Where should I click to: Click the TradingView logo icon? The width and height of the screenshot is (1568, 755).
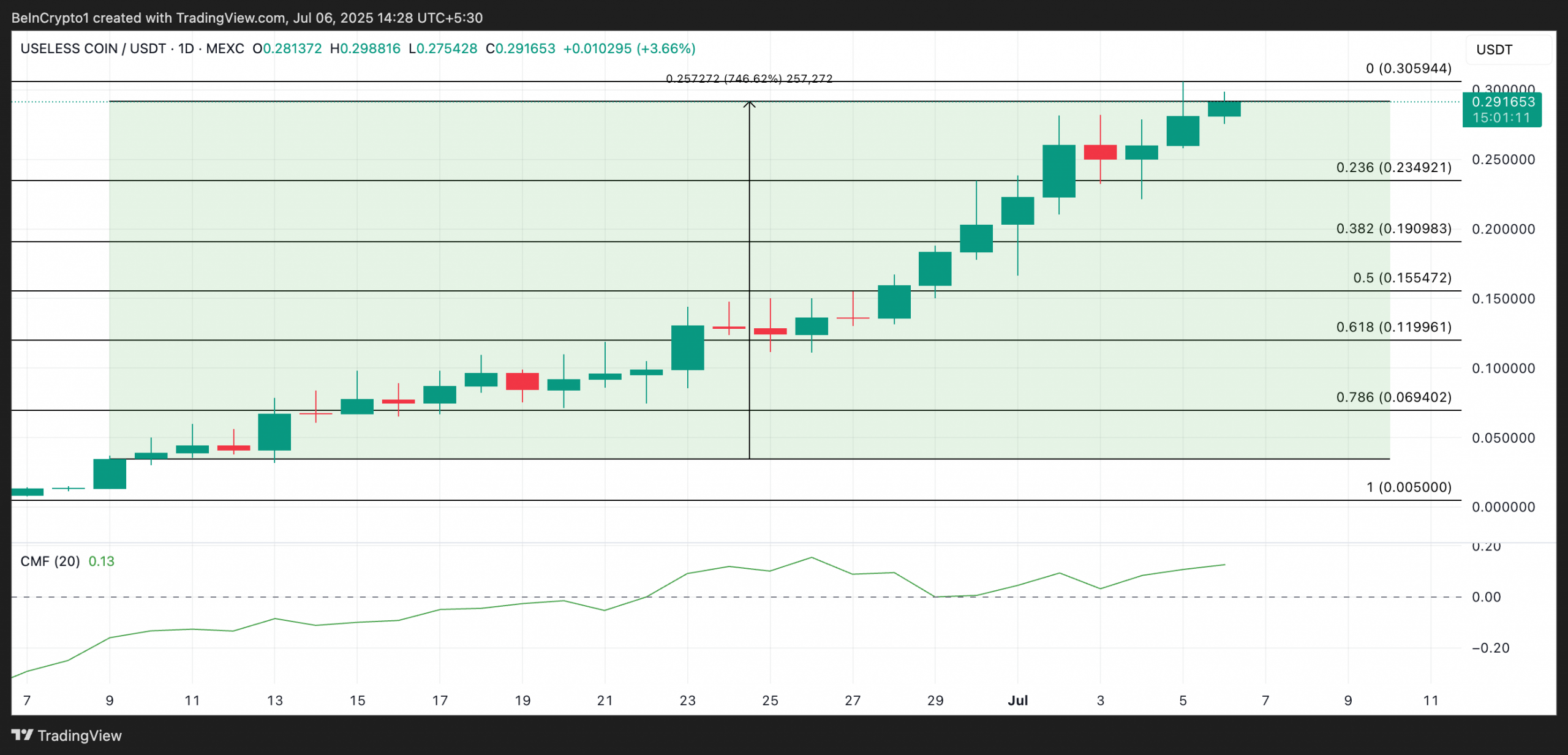pyautogui.click(x=22, y=734)
